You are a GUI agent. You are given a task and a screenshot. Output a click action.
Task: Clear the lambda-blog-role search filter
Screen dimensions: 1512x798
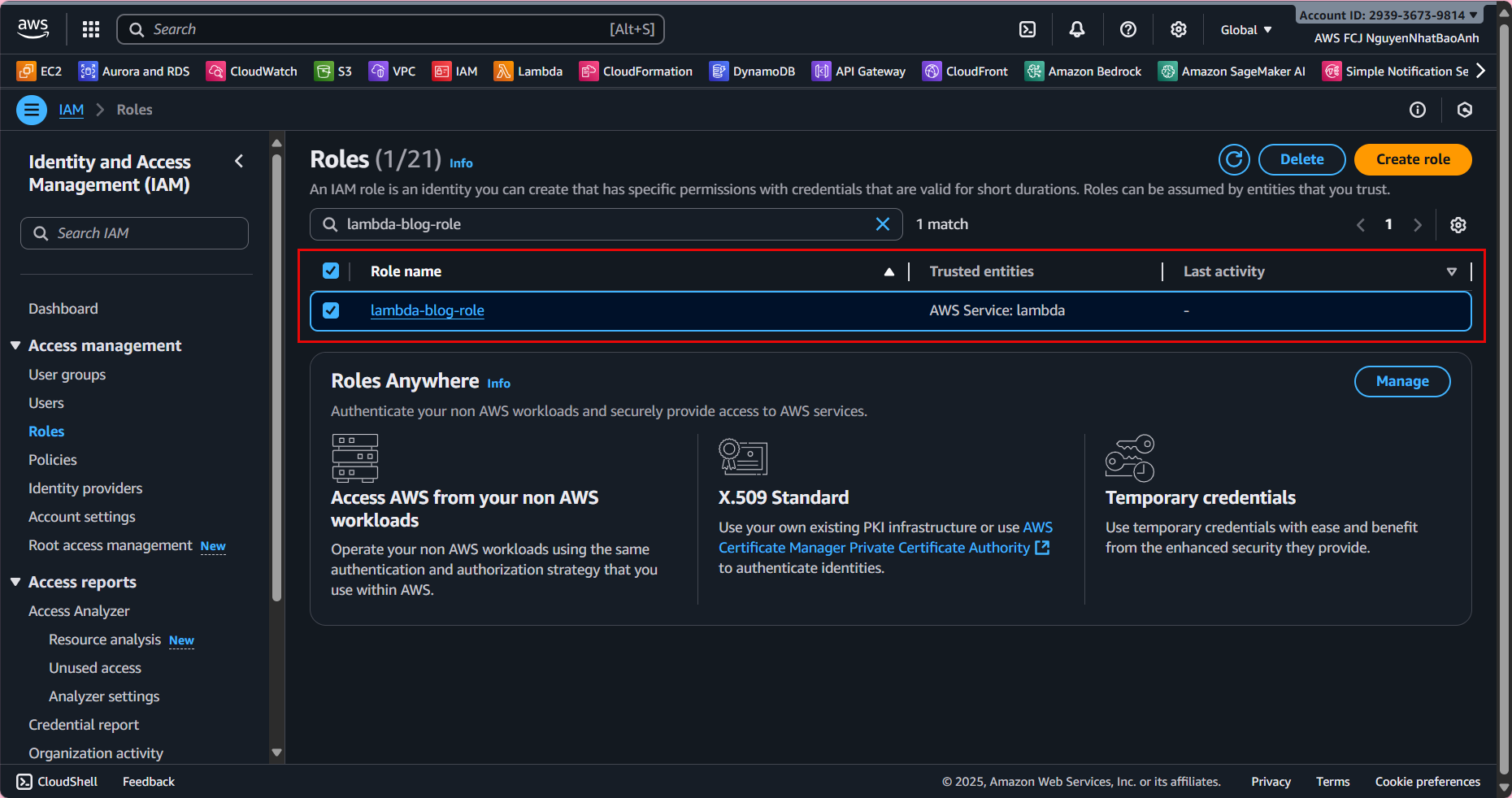click(883, 224)
